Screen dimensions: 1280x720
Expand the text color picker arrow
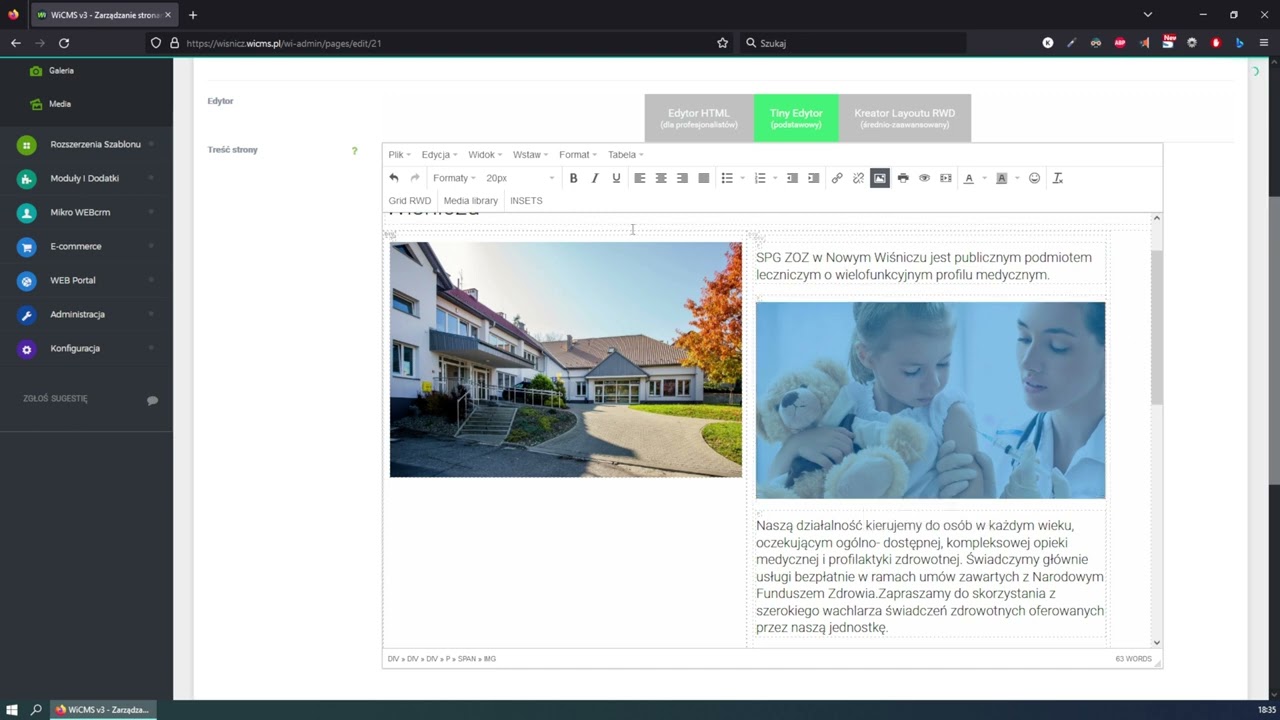coord(984,178)
